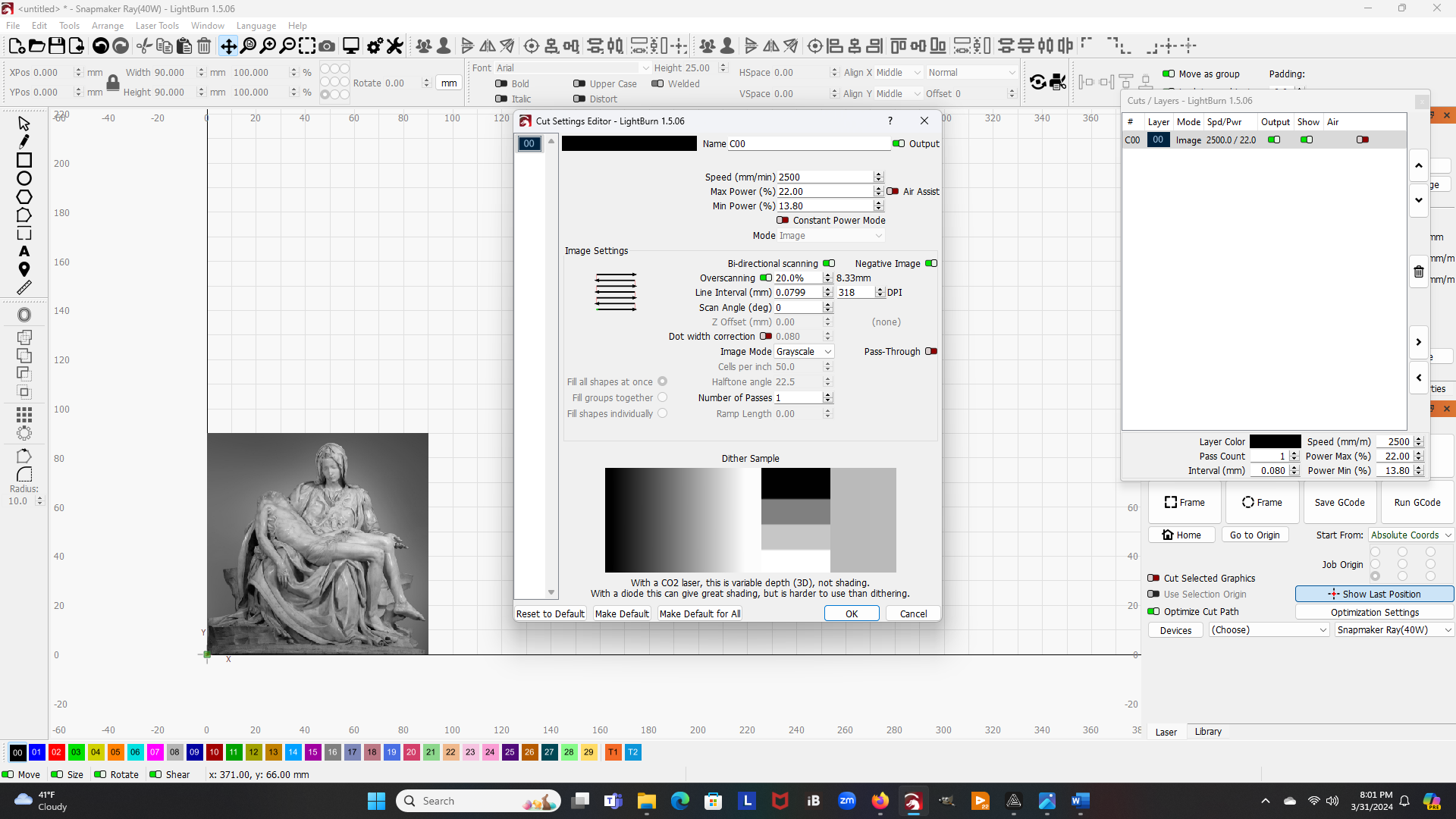This screenshot has width=1456, height=819.
Task: Click the Camera capture toolbar icon
Action: pyautogui.click(x=327, y=46)
